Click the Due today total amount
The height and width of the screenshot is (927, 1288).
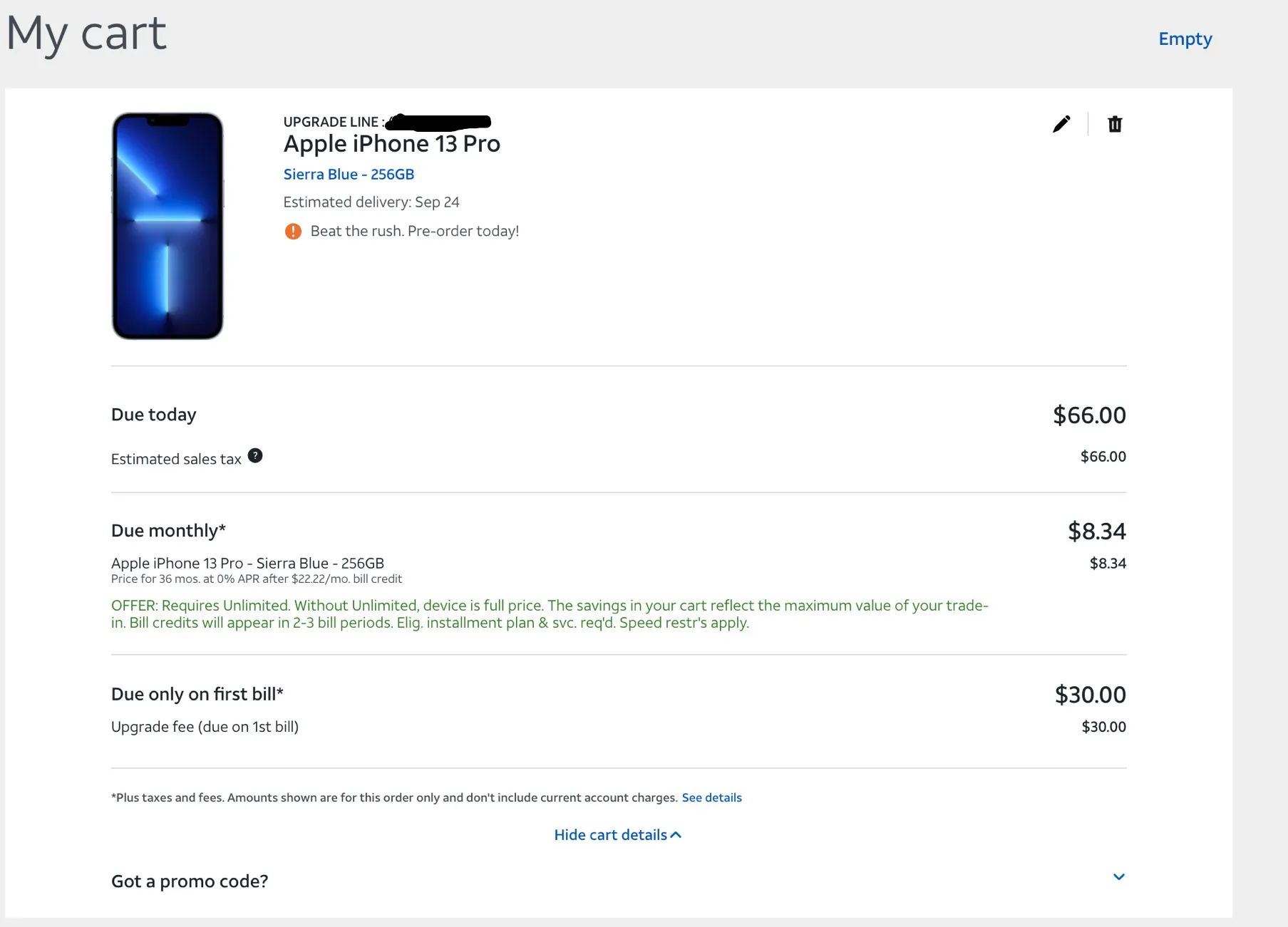click(1089, 415)
